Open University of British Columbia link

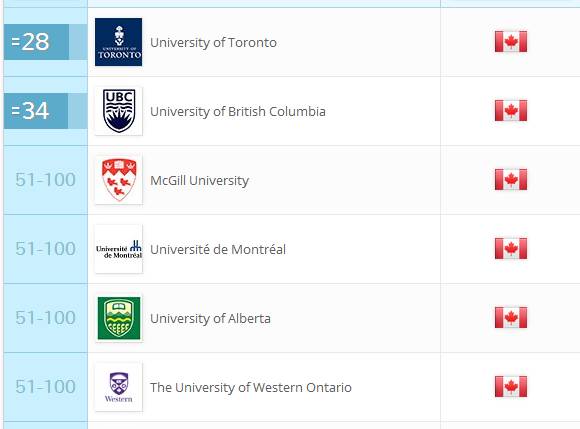(x=238, y=112)
